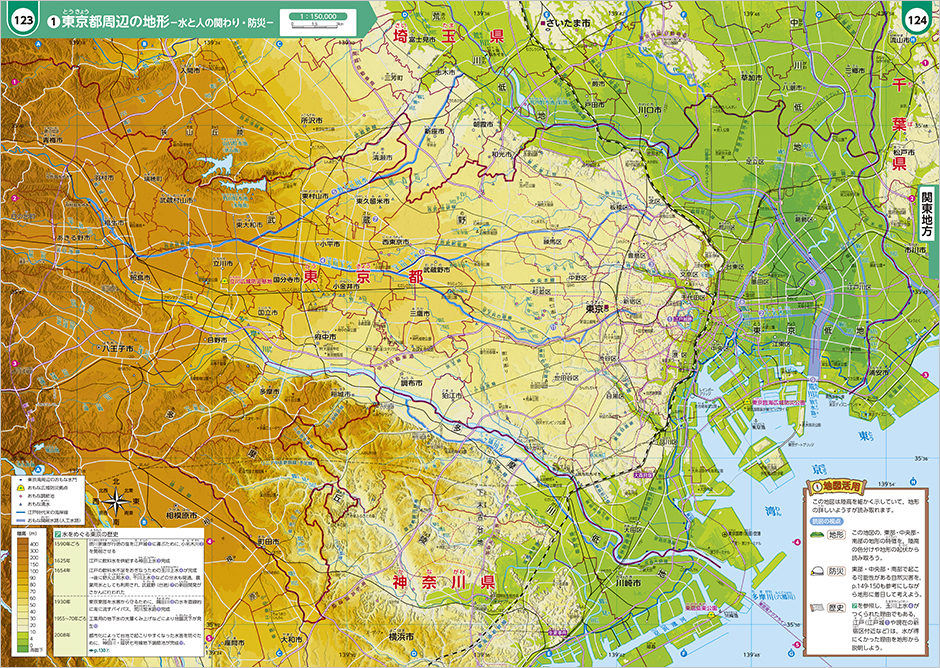940x668 pixels.
Task: Click the 1930年 history row
Action: click(129, 604)
